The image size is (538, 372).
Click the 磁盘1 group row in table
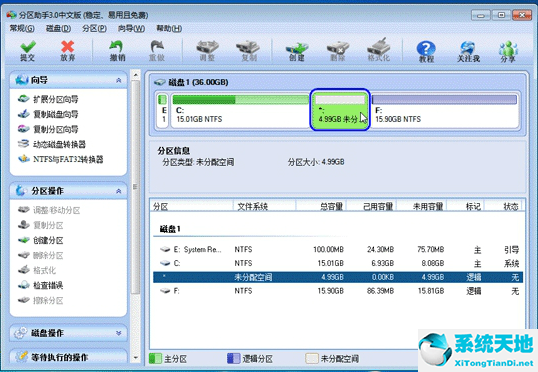pos(171,229)
